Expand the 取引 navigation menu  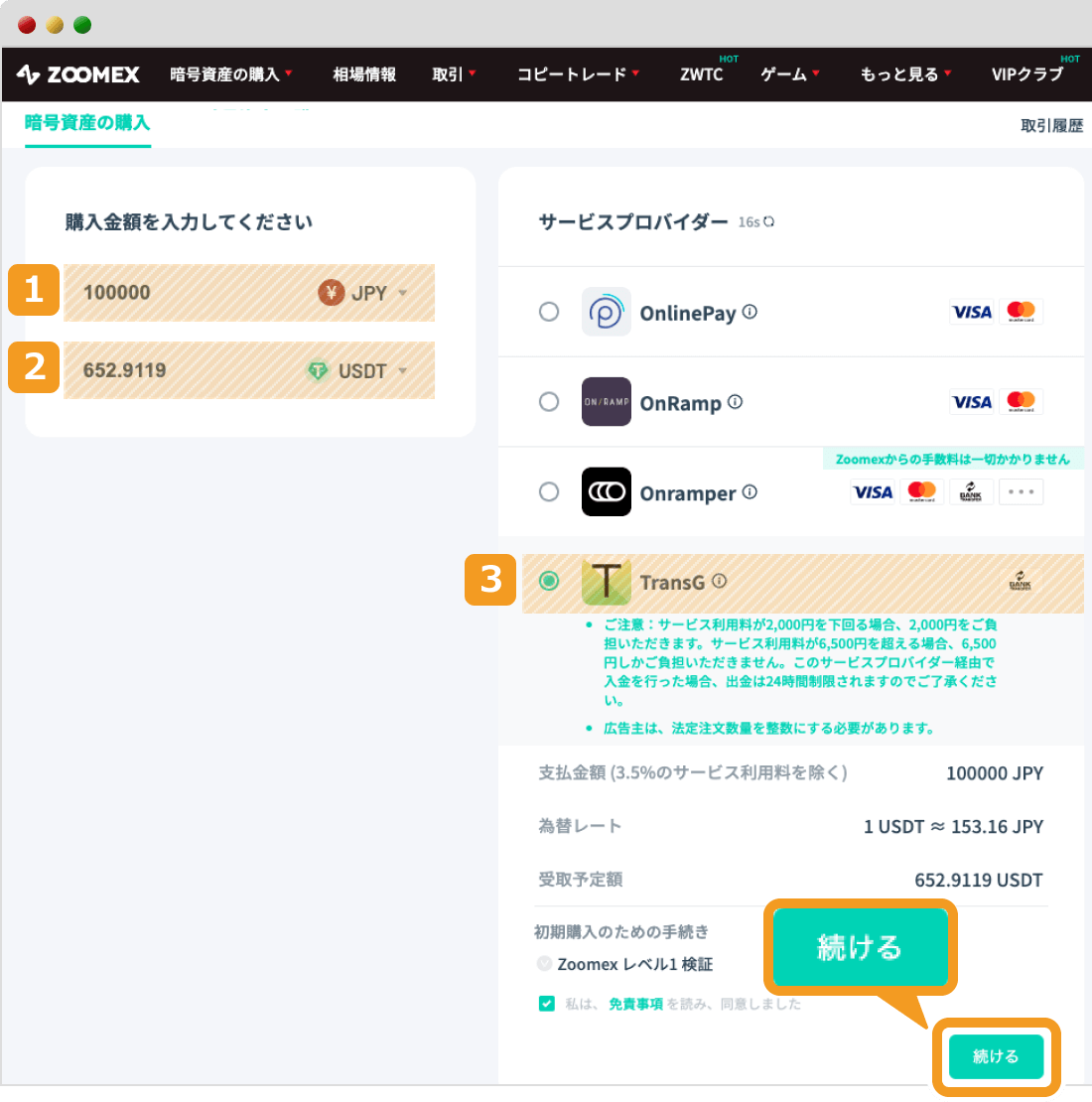click(454, 74)
